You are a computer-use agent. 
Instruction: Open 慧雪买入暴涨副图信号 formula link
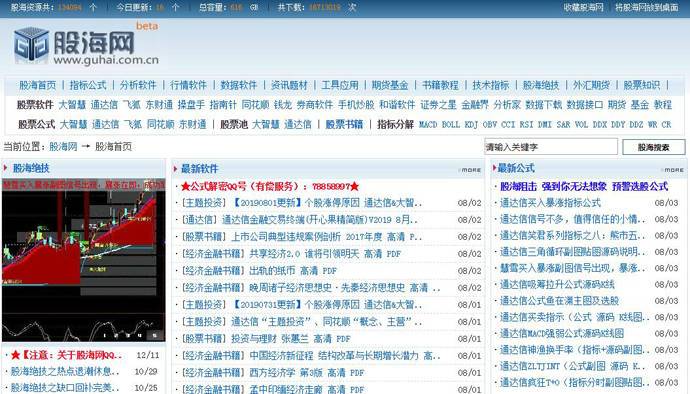(x=572, y=268)
